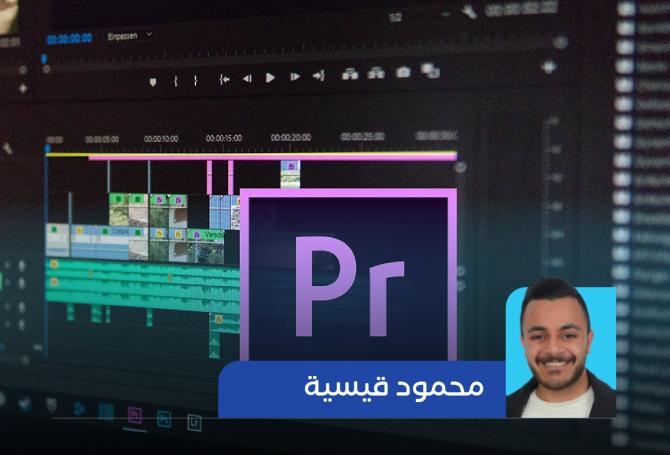The height and width of the screenshot is (455, 670).
Task: Open timeline display settings wrench icon
Action: click(7, 149)
